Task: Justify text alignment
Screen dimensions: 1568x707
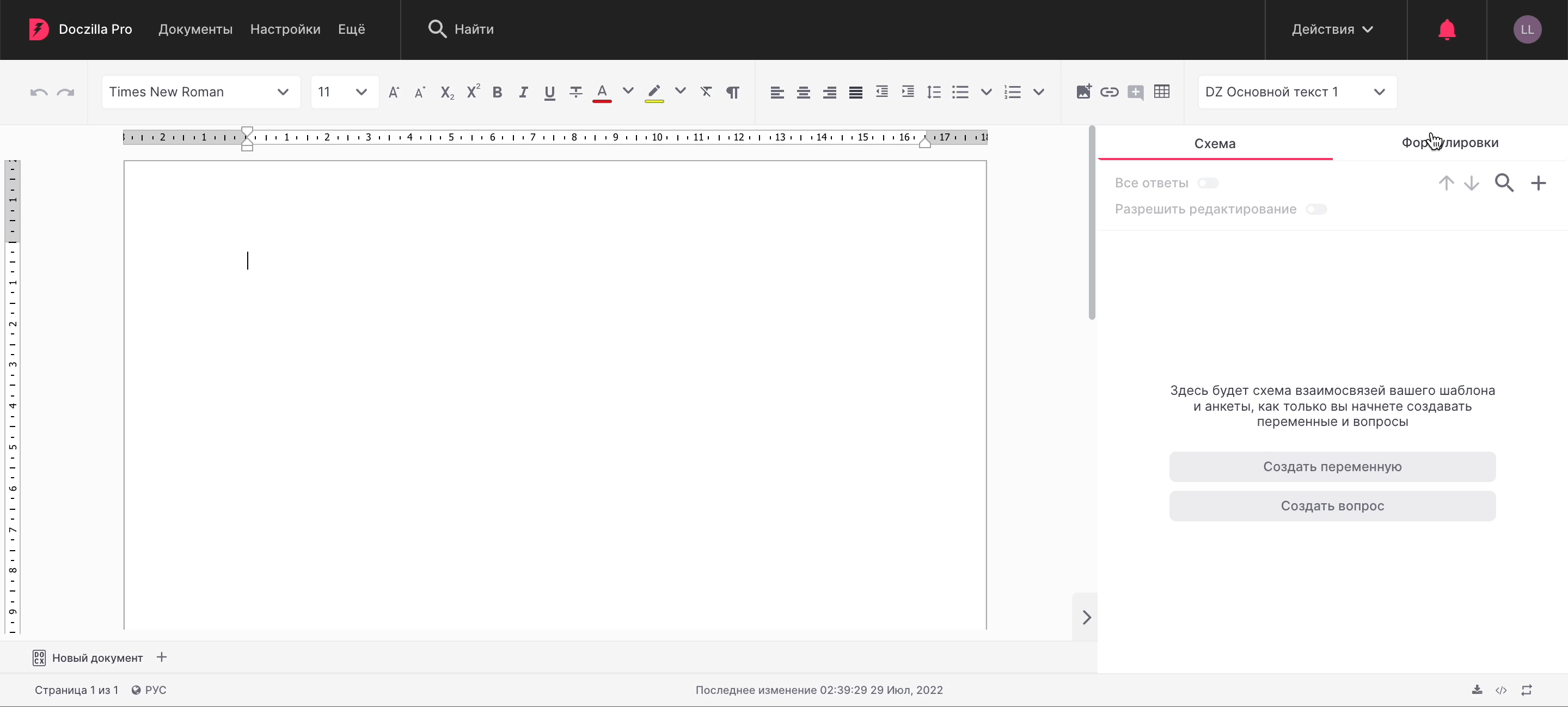Action: (x=855, y=92)
